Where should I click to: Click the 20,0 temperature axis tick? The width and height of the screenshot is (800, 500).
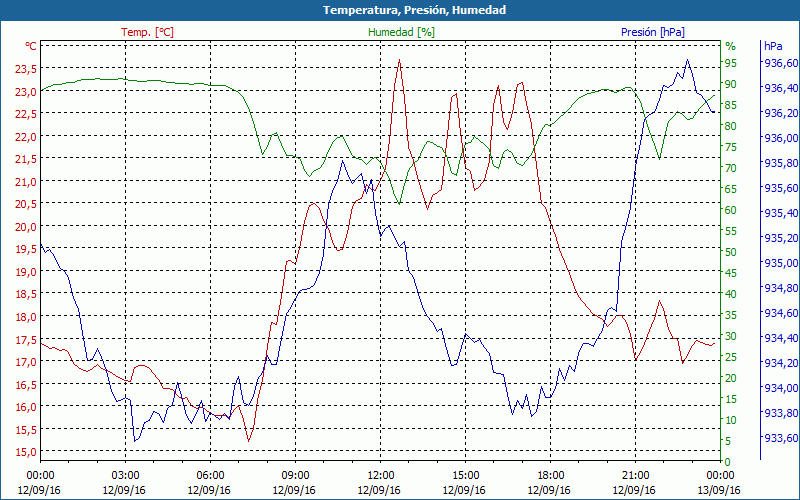27,227
